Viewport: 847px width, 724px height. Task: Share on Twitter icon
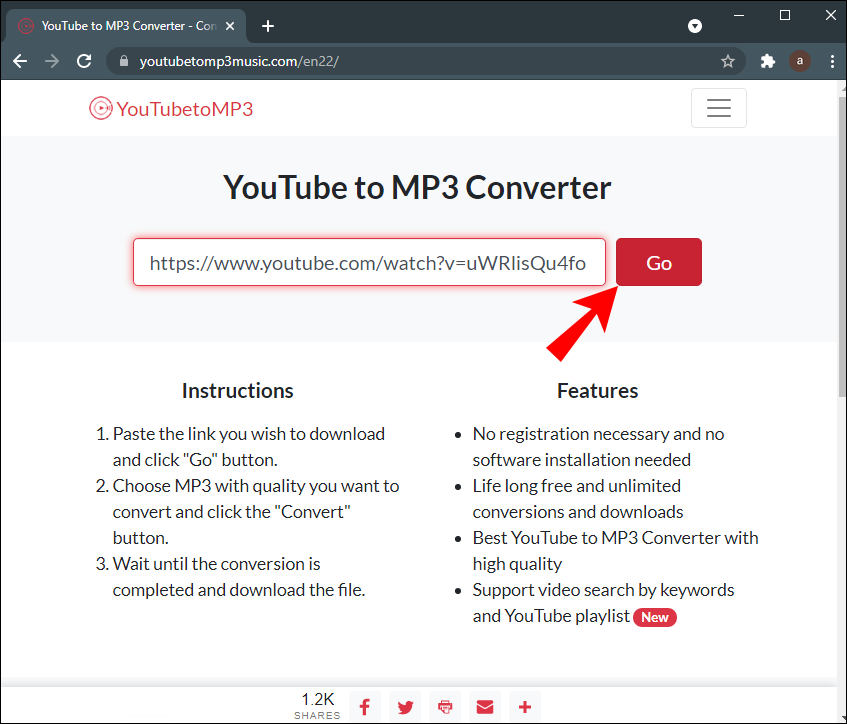(405, 707)
